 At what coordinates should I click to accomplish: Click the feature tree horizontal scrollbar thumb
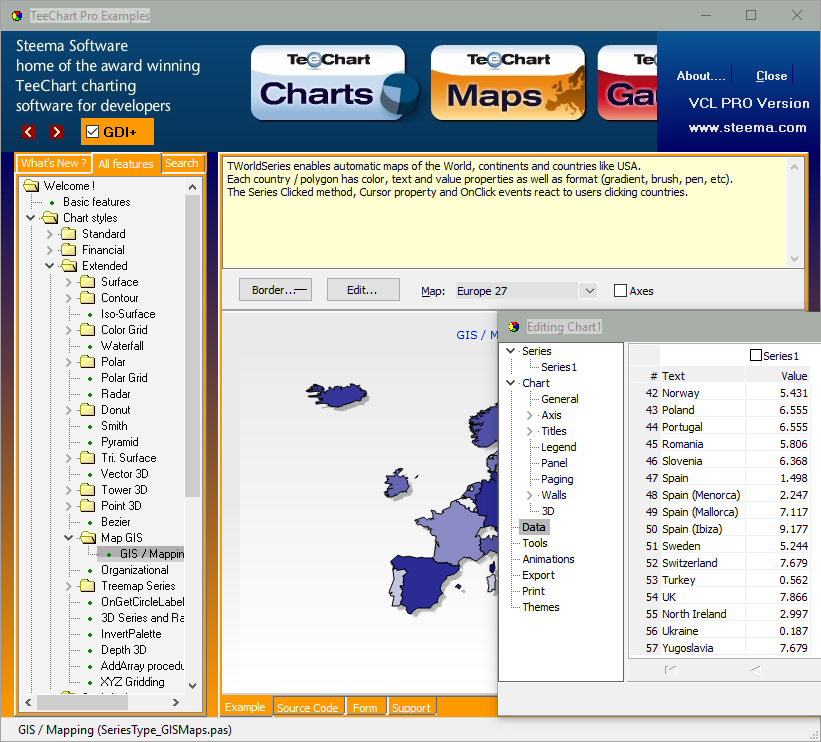[82, 702]
